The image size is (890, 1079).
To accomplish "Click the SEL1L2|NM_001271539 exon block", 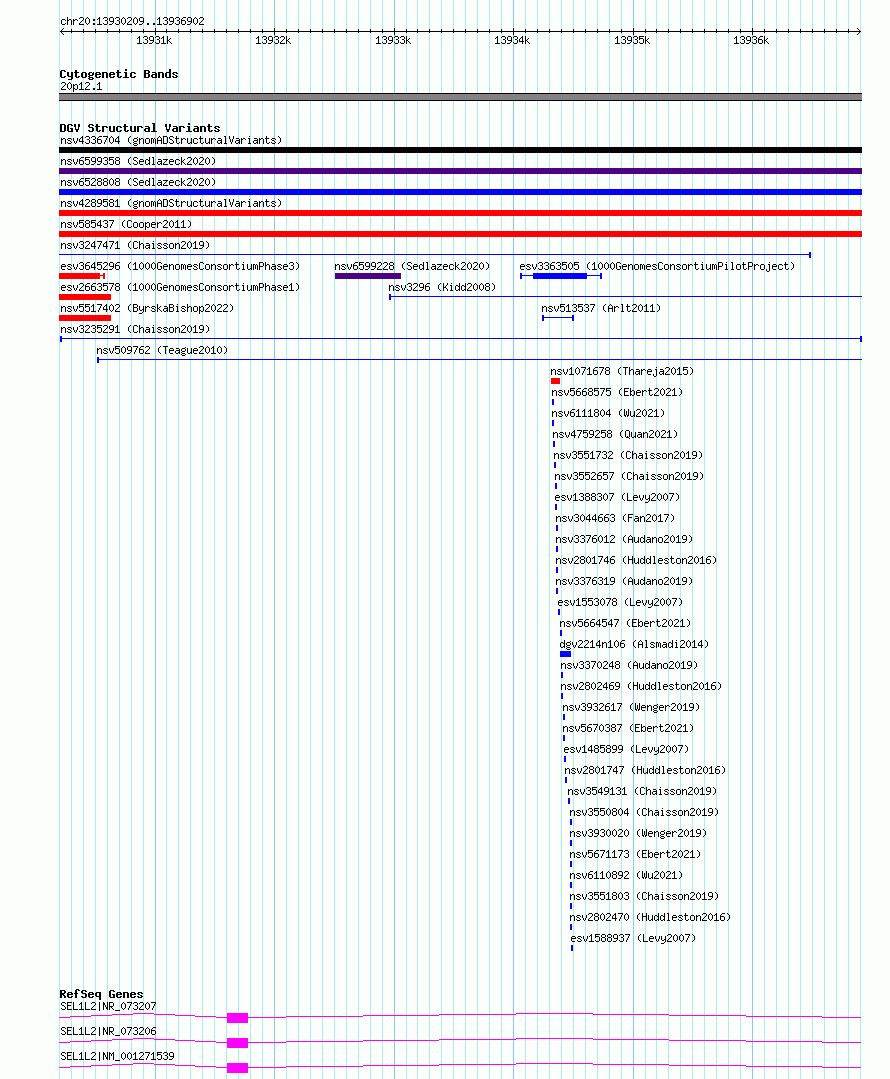I will (x=237, y=1068).
